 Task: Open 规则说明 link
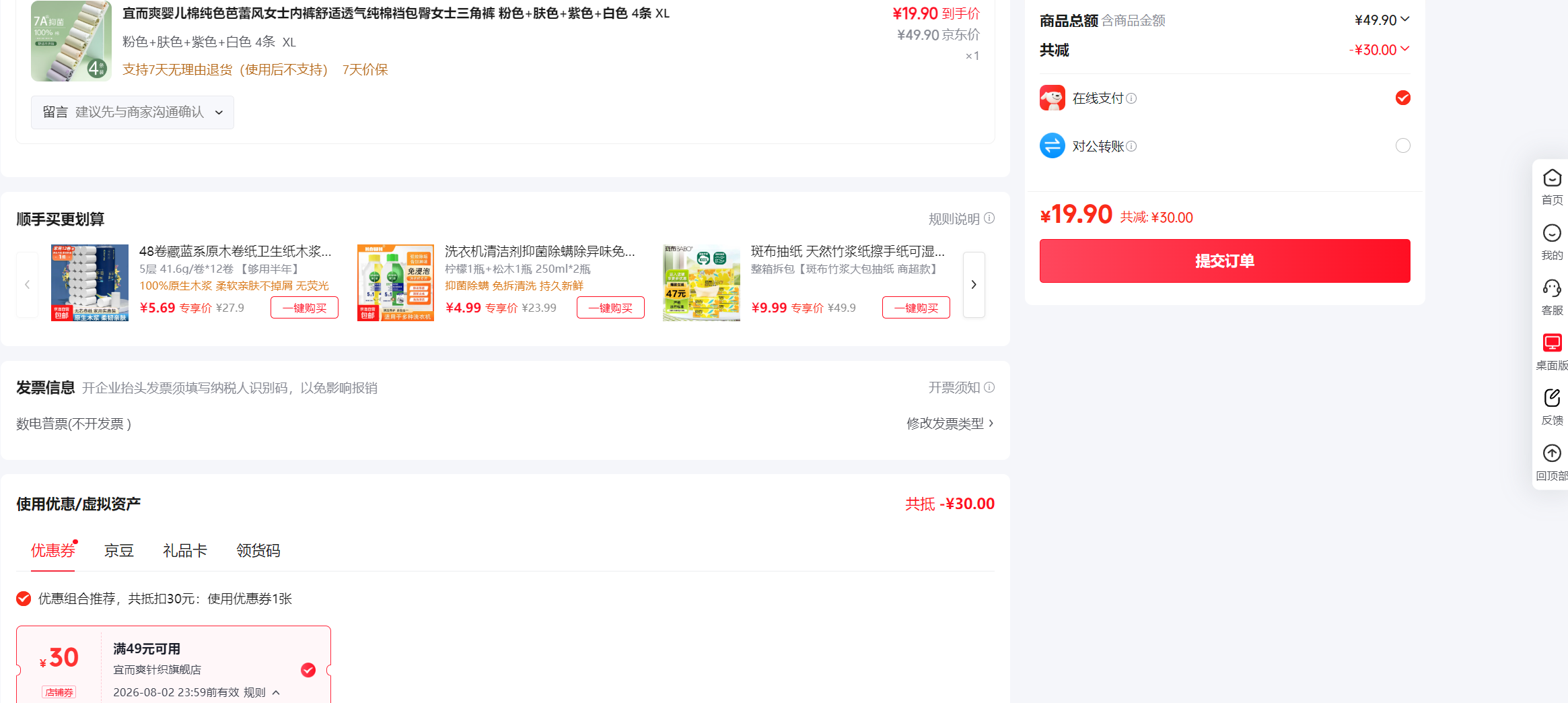click(x=954, y=219)
